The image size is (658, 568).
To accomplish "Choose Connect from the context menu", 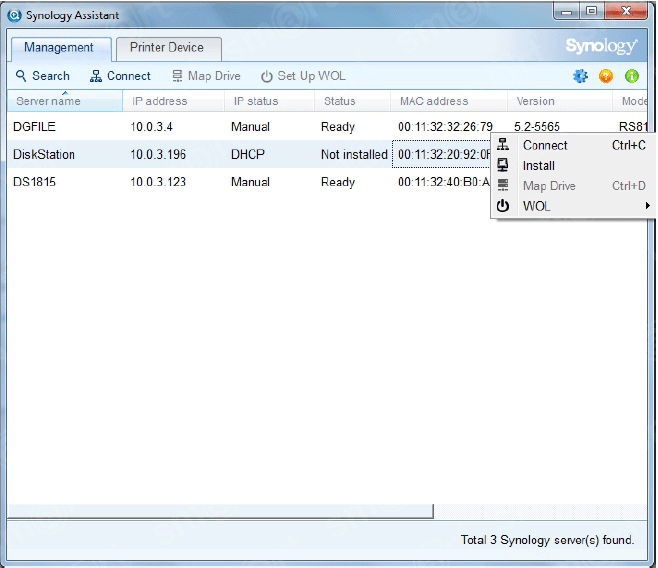I will pyautogui.click(x=573, y=145).
